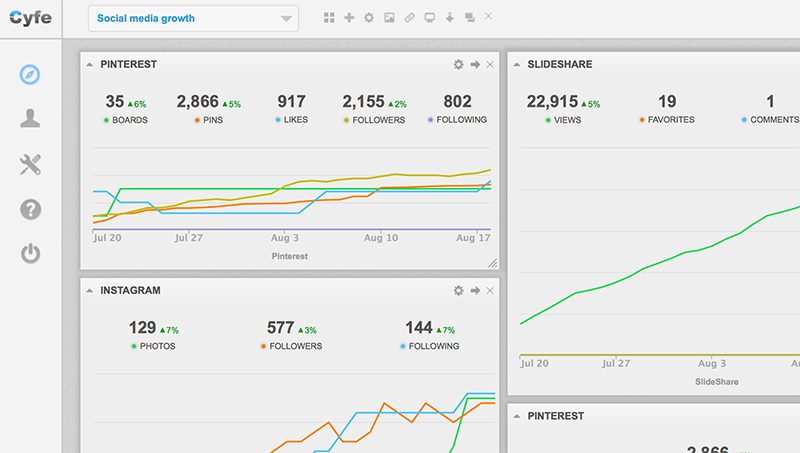Open the question mark help icon
The height and width of the screenshot is (453, 800).
(x=30, y=209)
